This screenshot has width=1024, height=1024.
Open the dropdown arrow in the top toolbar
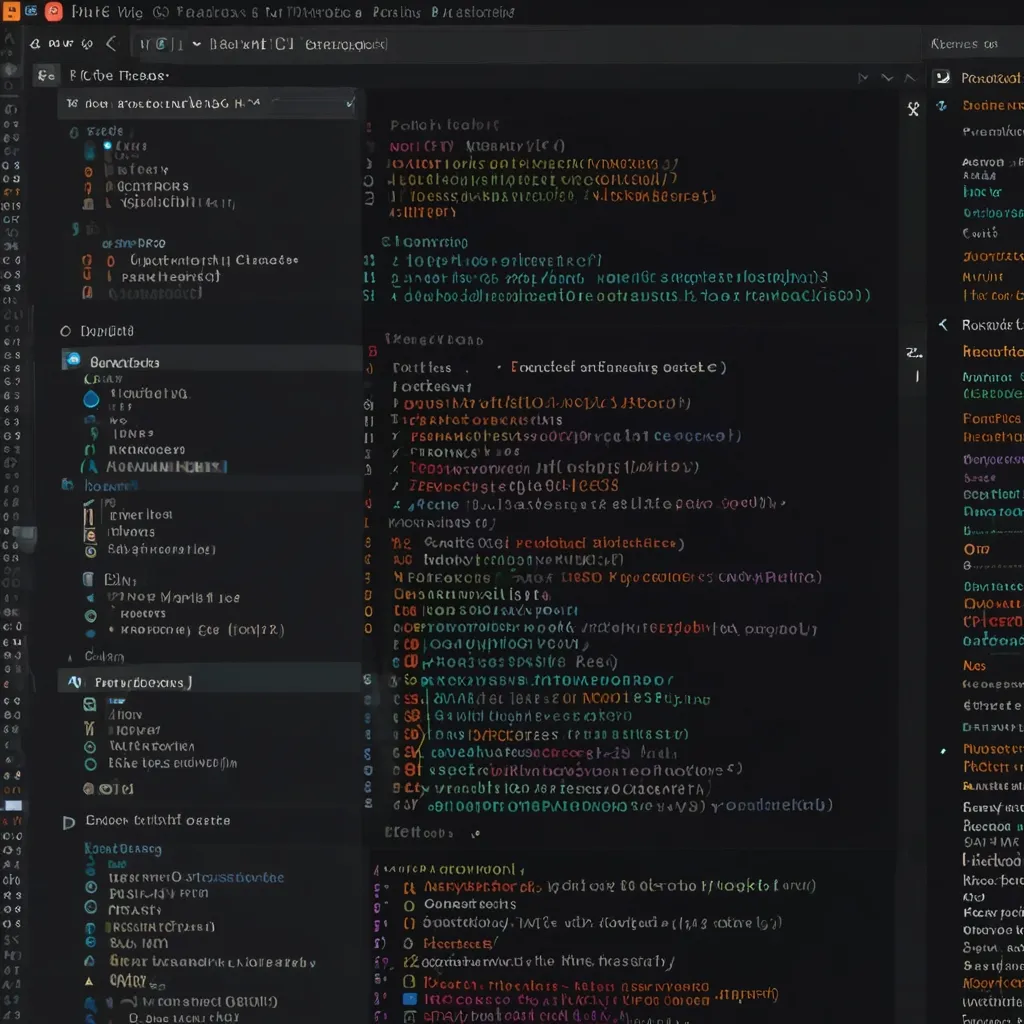click(196, 44)
